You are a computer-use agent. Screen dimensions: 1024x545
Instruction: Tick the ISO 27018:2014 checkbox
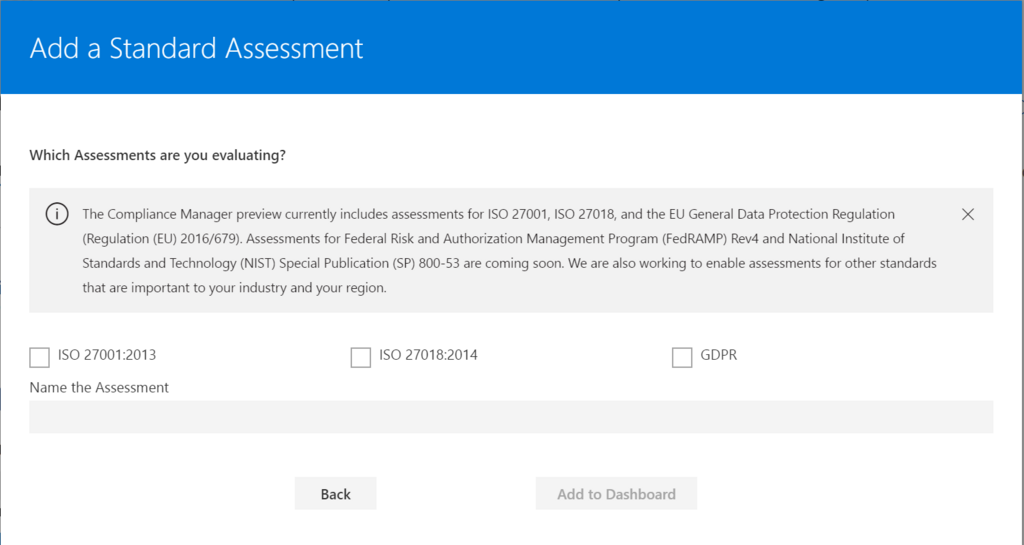pyautogui.click(x=360, y=357)
